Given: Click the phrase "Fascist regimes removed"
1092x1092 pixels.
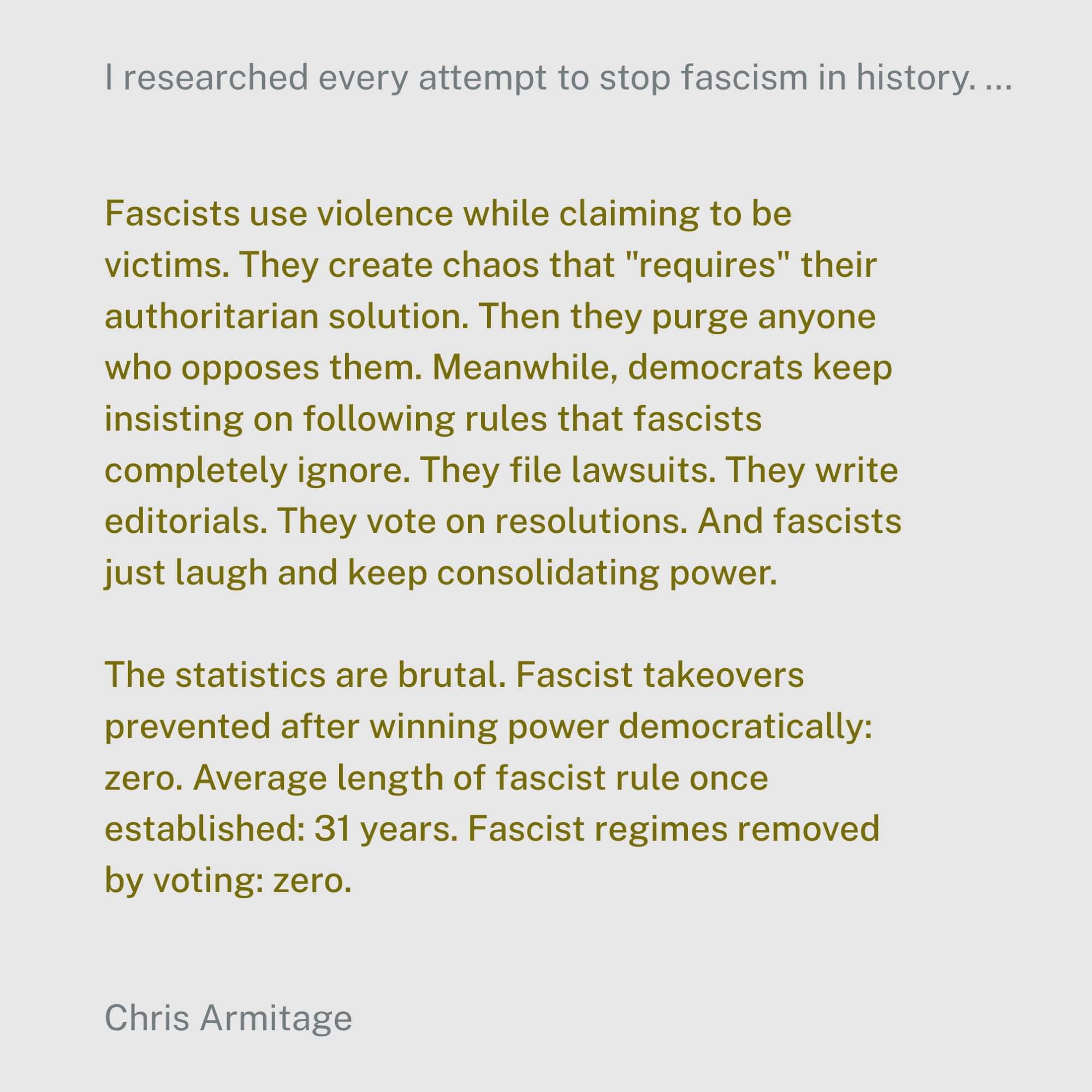Looking at the screenshot, I should (x=673, y=829).
